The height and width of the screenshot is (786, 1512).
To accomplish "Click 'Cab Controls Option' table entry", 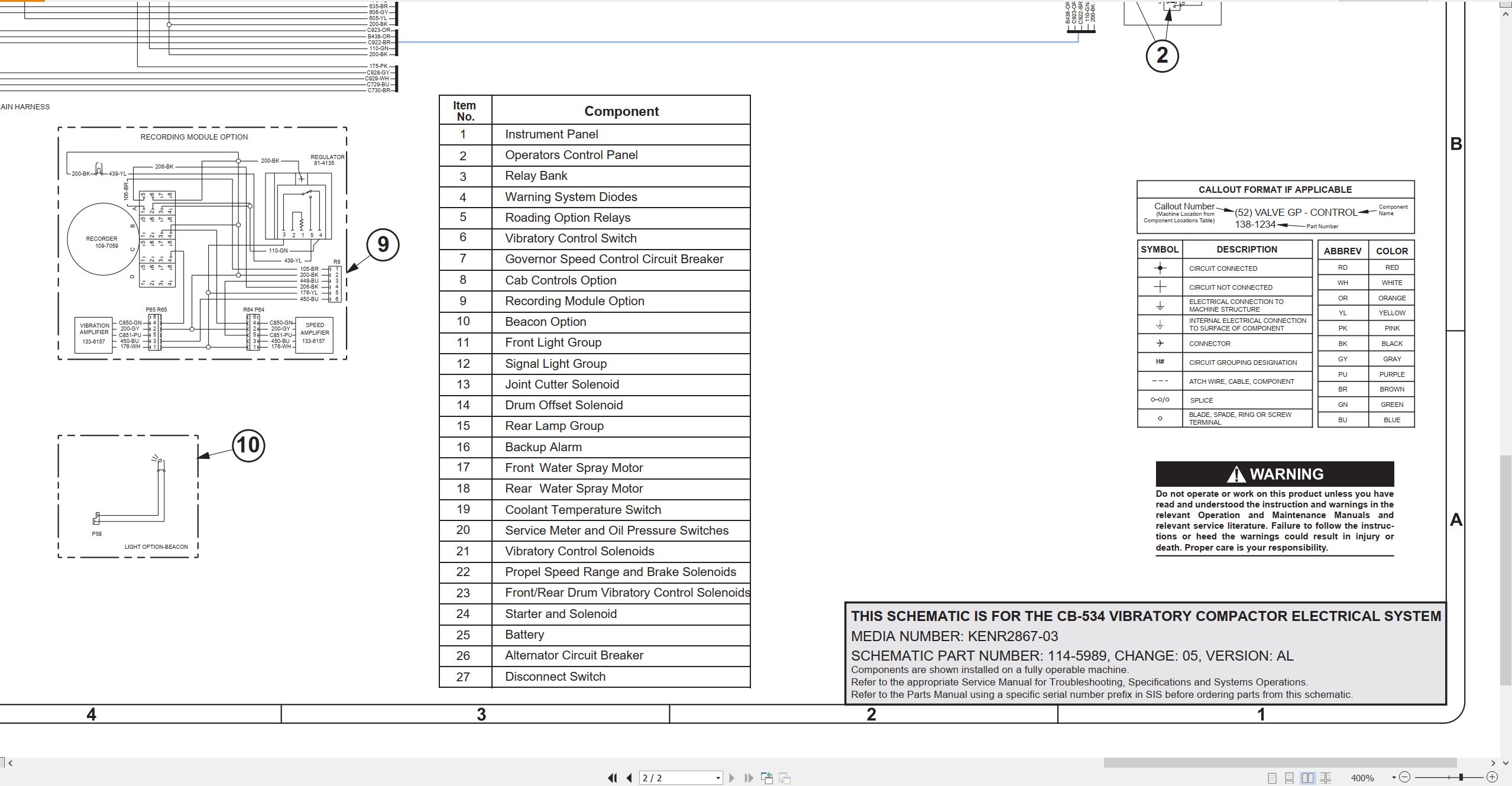I will point(561,280).
